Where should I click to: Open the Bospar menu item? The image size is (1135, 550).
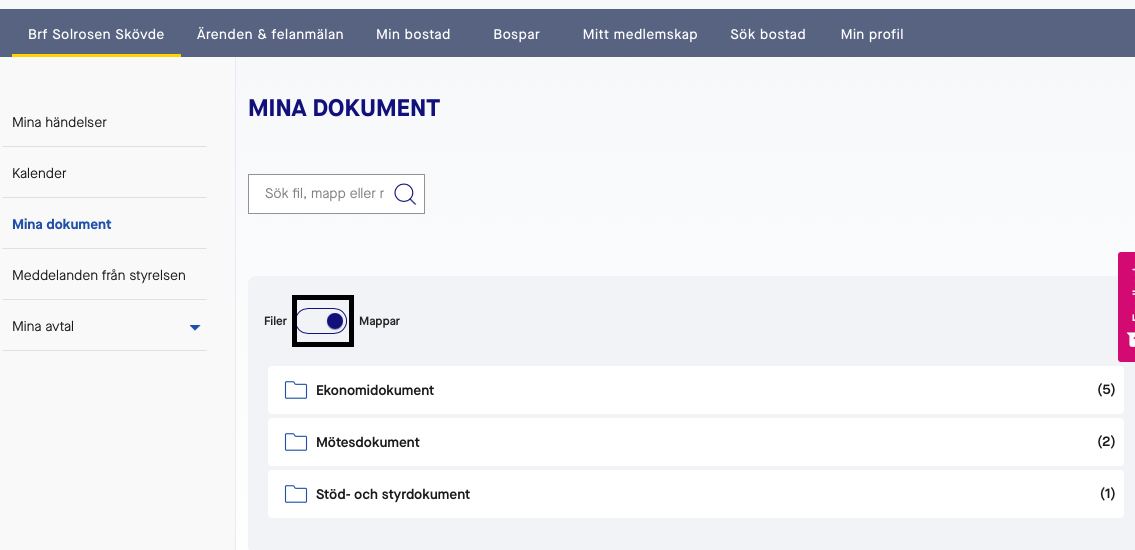click(x=516, y=34)
